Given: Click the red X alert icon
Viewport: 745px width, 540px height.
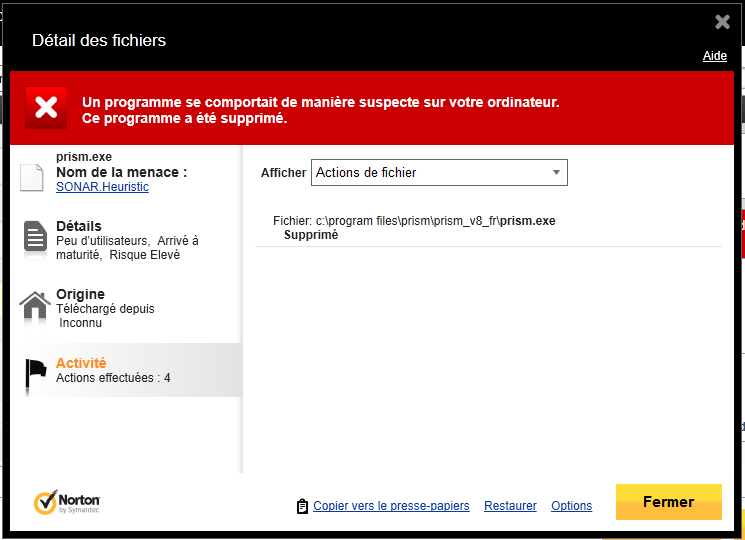Looking at the screenshot, I should pos(46,108).
